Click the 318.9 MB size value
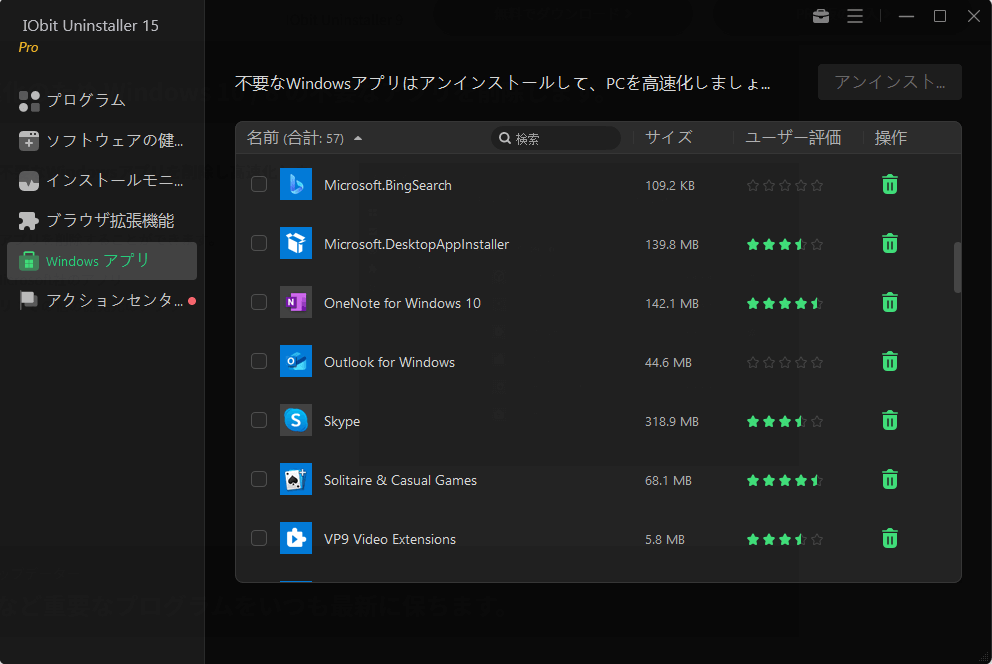The image size is (992, 664). (x=672, y=422)
